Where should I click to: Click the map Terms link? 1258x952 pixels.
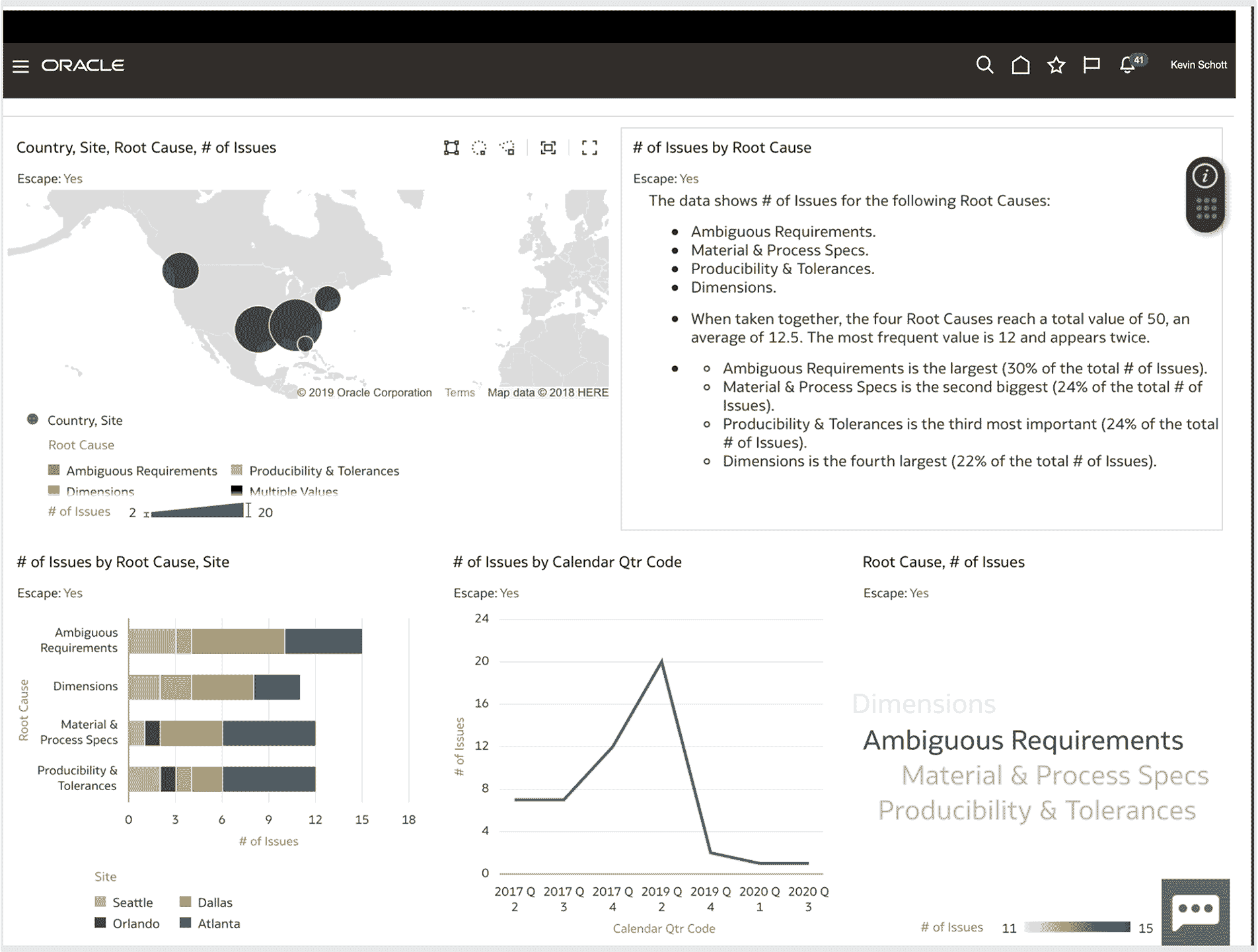[459, 392]
